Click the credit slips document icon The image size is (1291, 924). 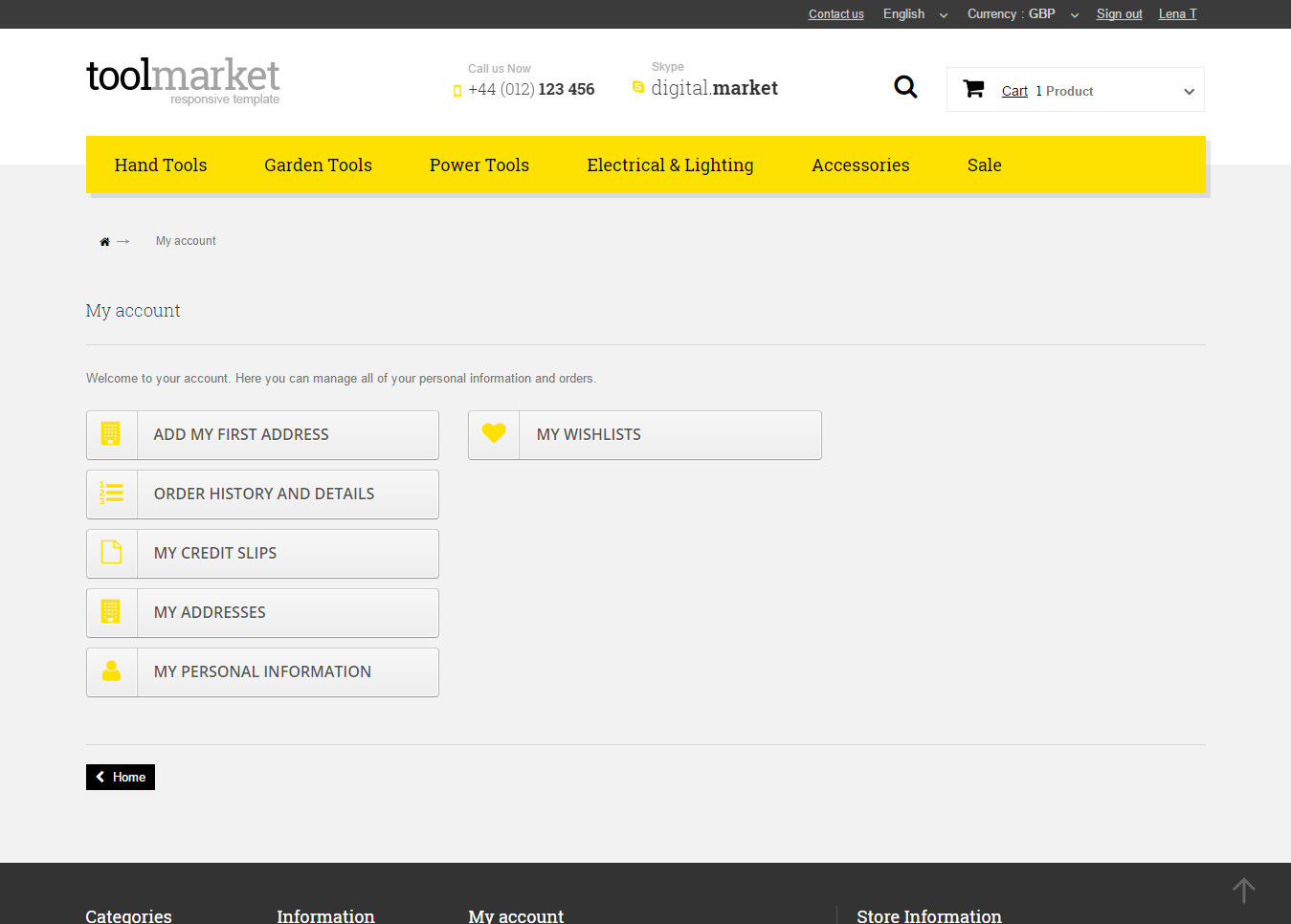point(112,553)
